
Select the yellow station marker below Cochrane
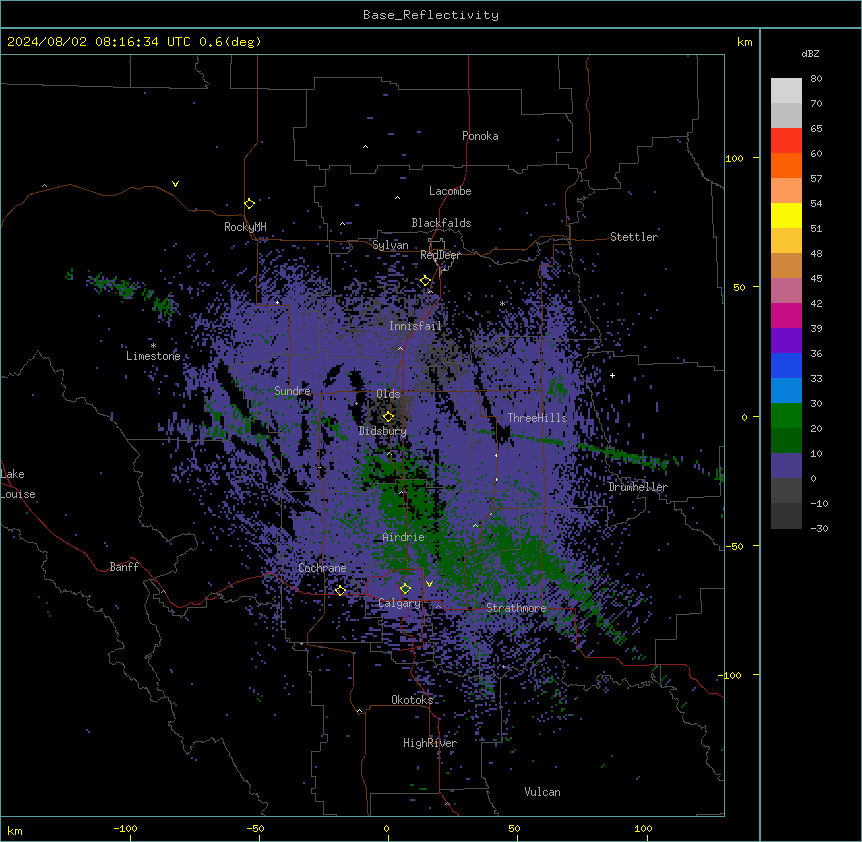(x=340, y=591)
